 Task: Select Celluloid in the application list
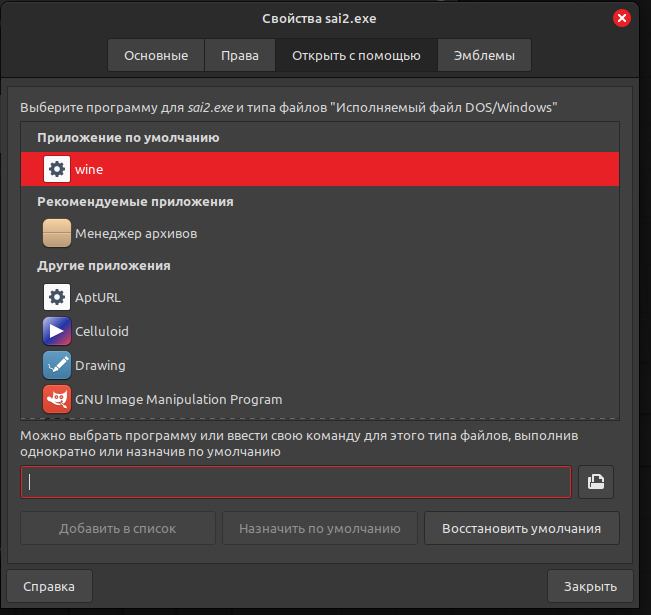click(x=320, y=331)
